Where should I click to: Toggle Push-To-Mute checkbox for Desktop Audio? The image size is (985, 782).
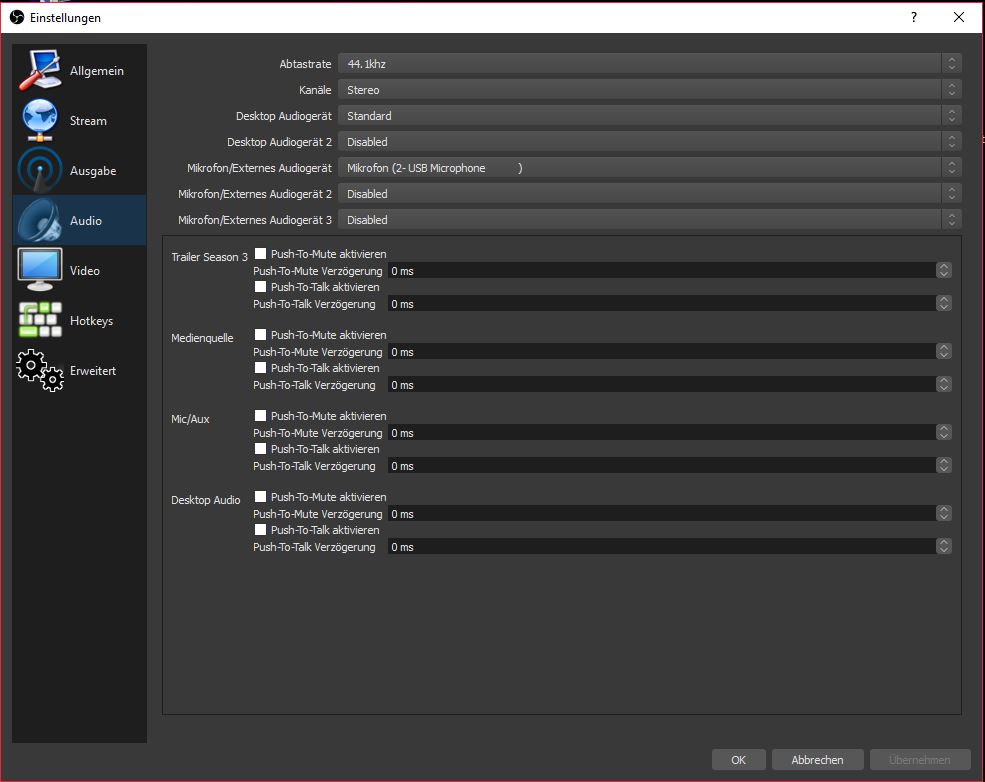click(x=261, y=497)
